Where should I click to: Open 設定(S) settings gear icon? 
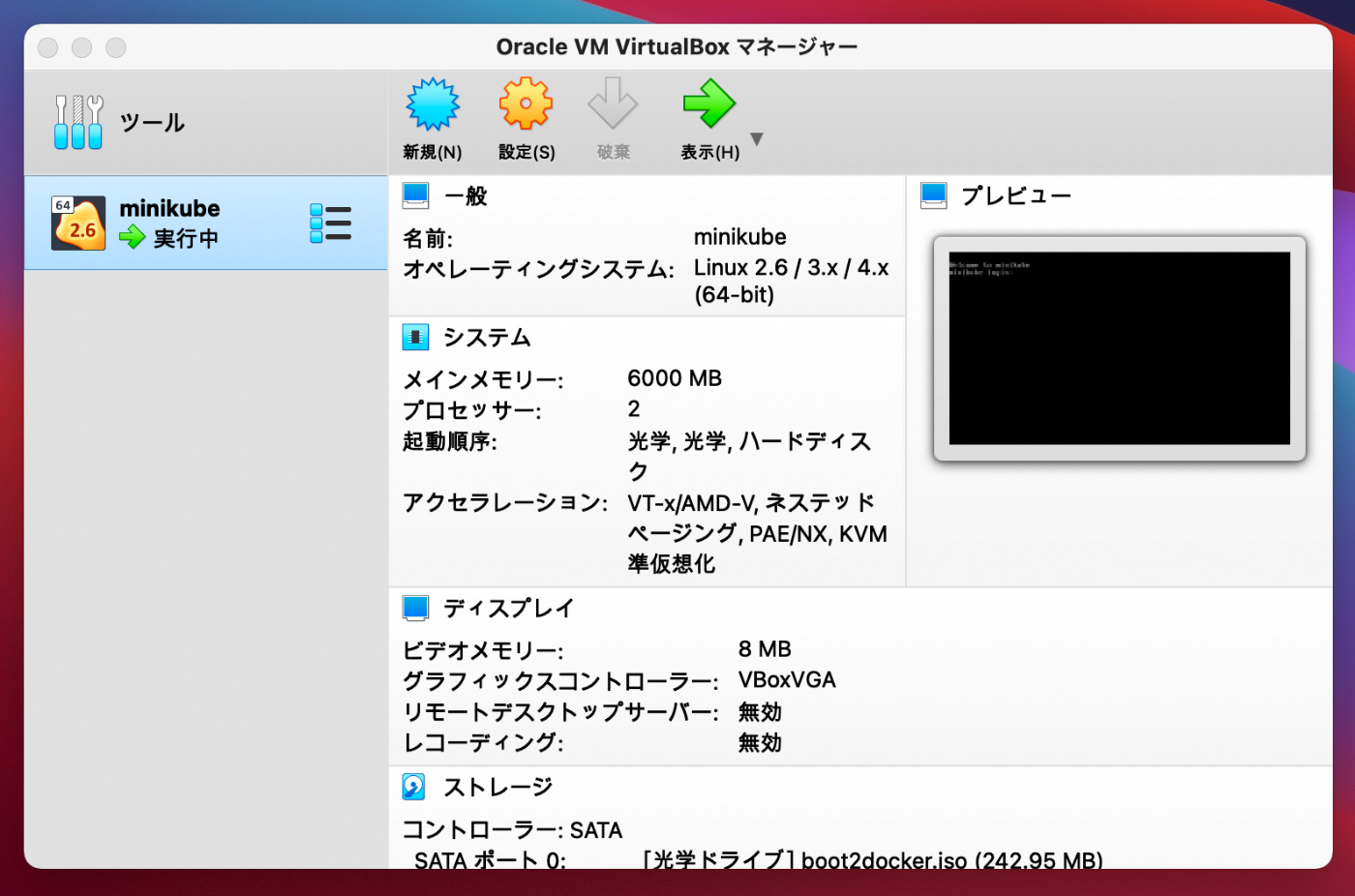[526, 105]
